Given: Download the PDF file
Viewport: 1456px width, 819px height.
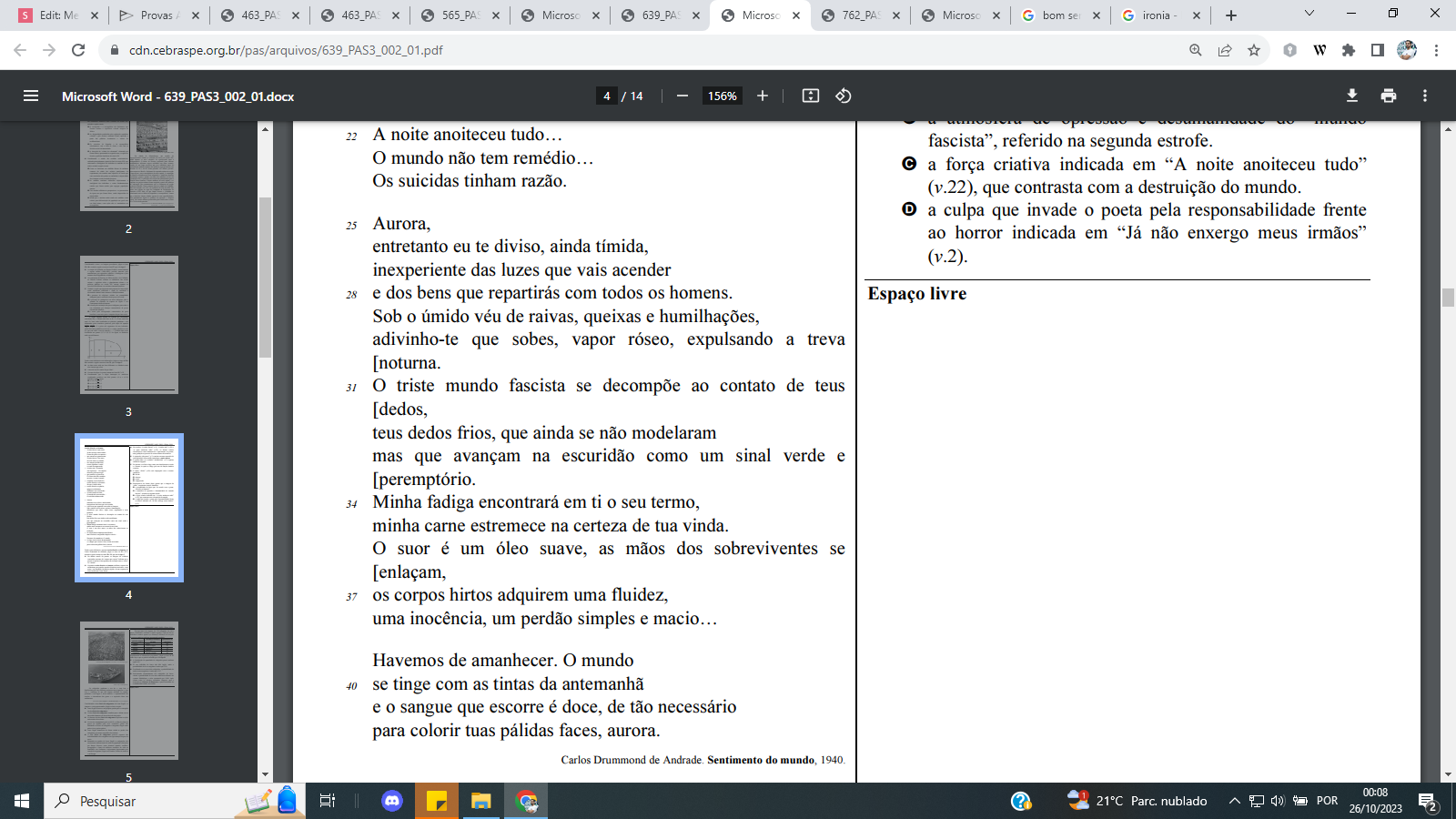Looking at the screenshot, I should point(1352,96).
